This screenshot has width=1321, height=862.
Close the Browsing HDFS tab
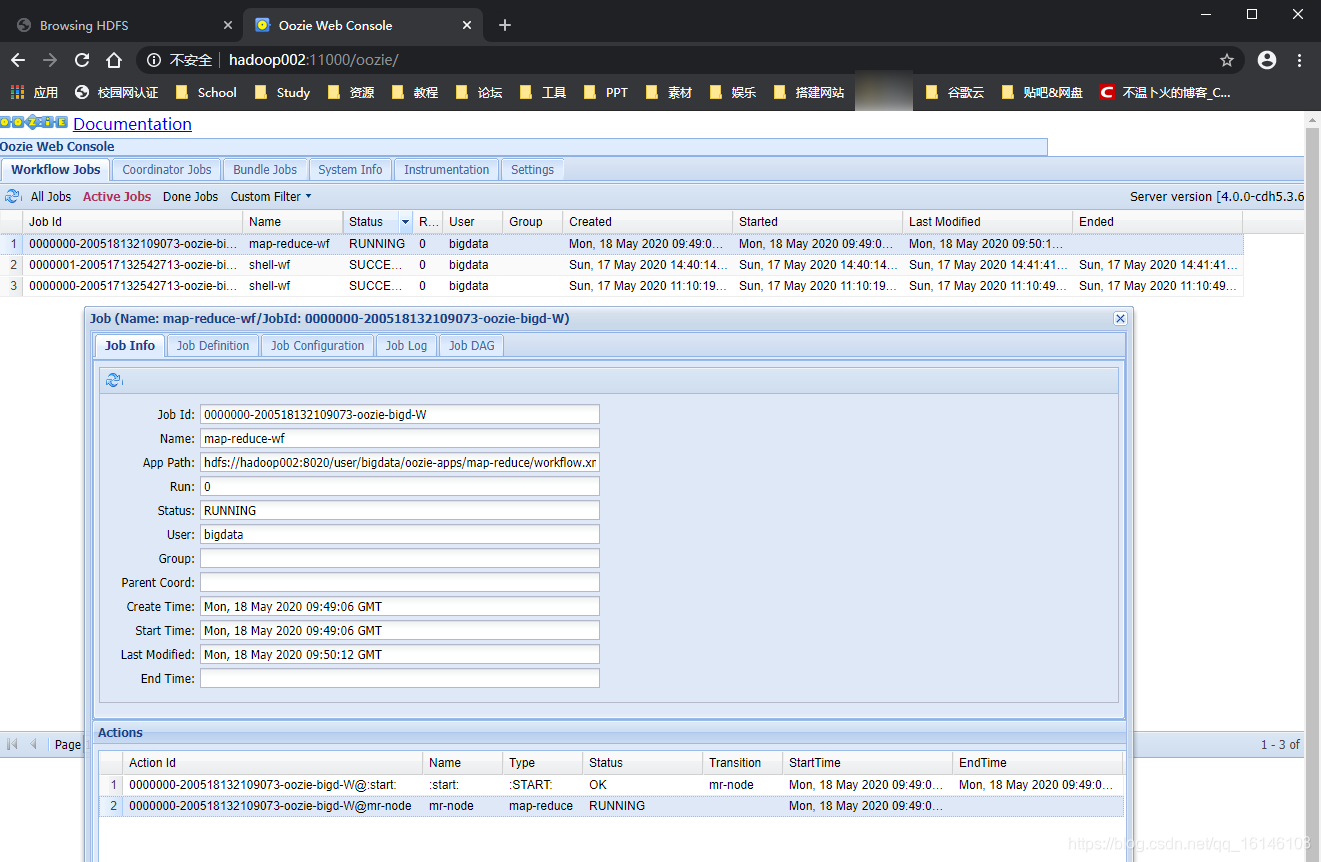(228, 25)
